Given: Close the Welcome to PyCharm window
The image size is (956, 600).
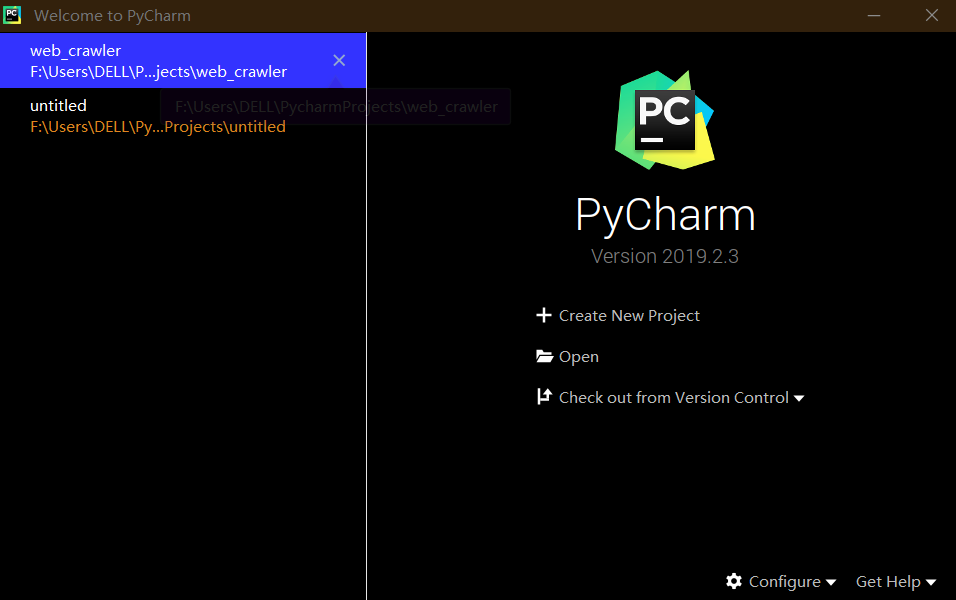Looking at the screenshot, I should pos(932,15).
